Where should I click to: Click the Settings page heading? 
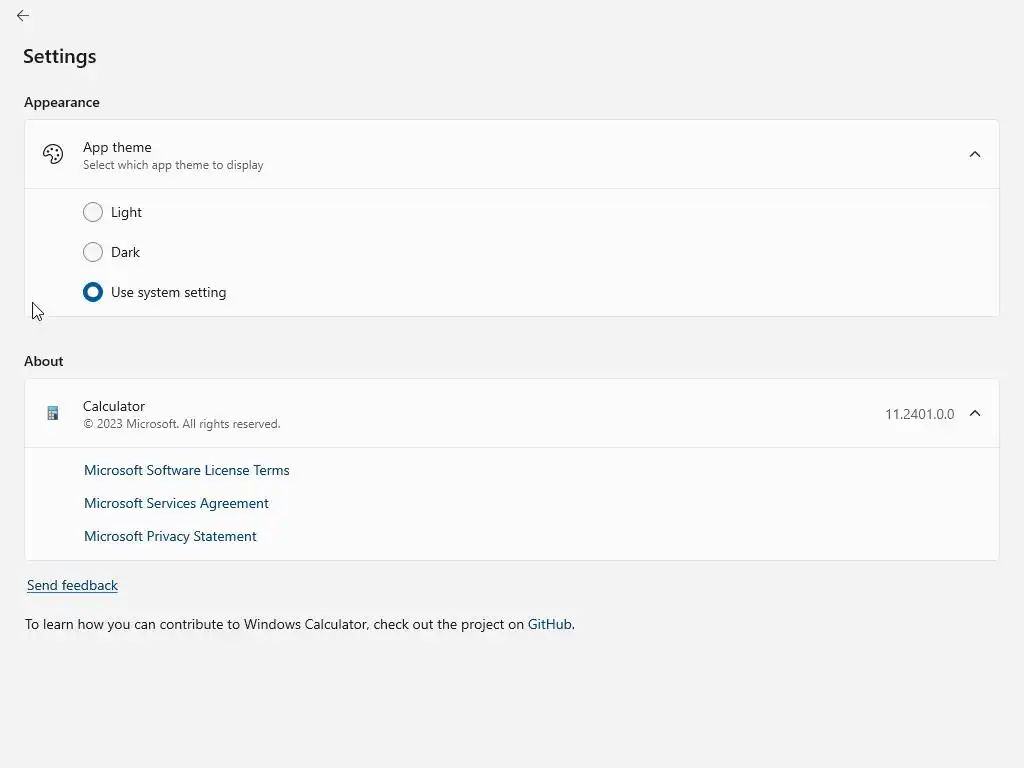59,56
